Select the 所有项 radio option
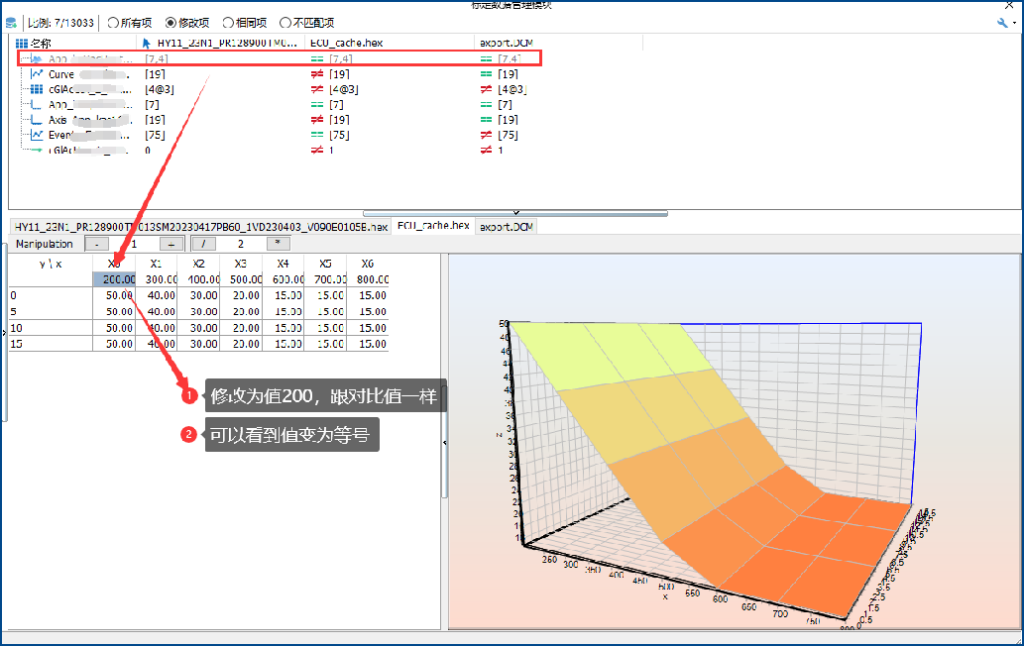The image size is (1024, 646). click(113, 22)
